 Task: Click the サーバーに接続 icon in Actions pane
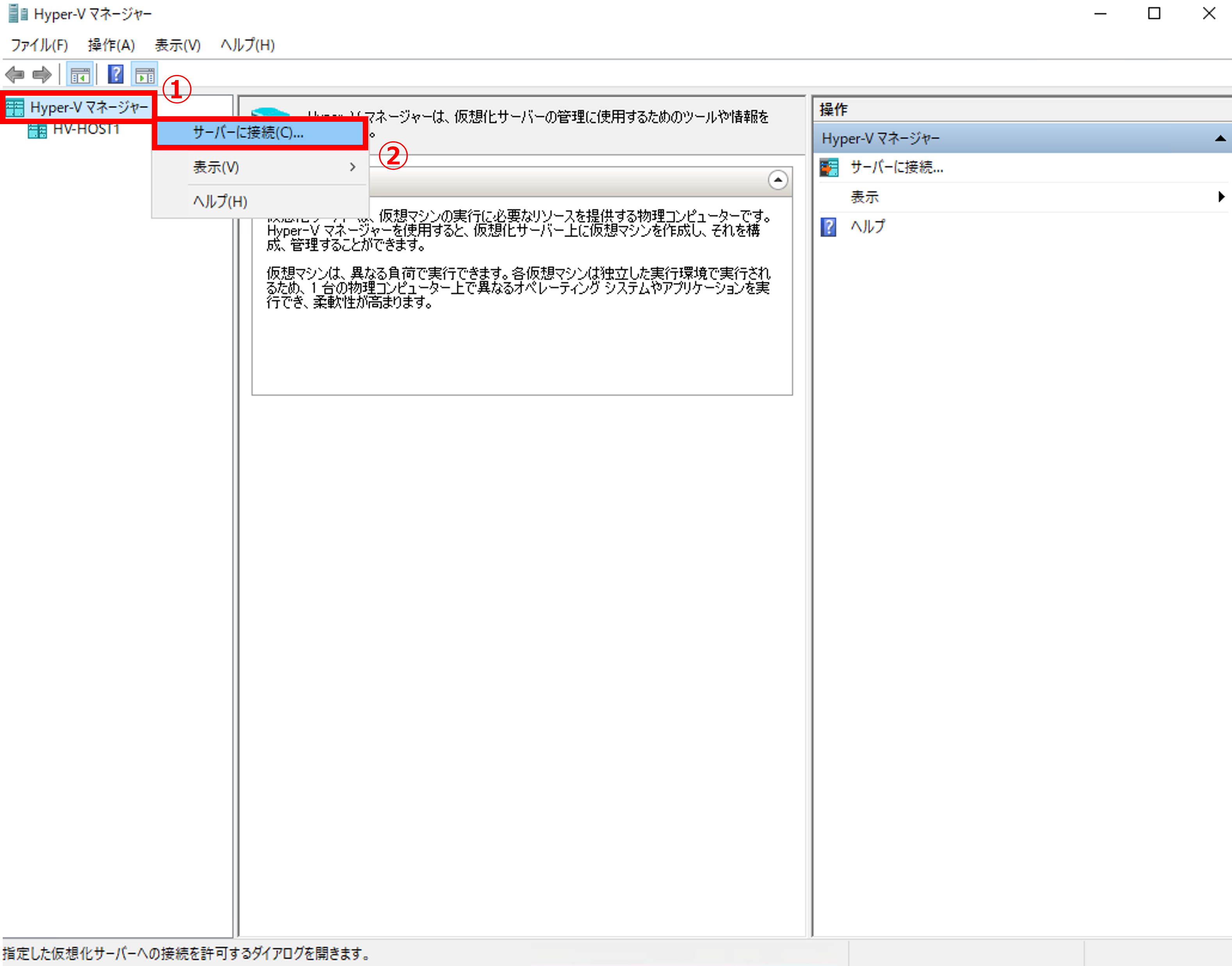[829, 167]
